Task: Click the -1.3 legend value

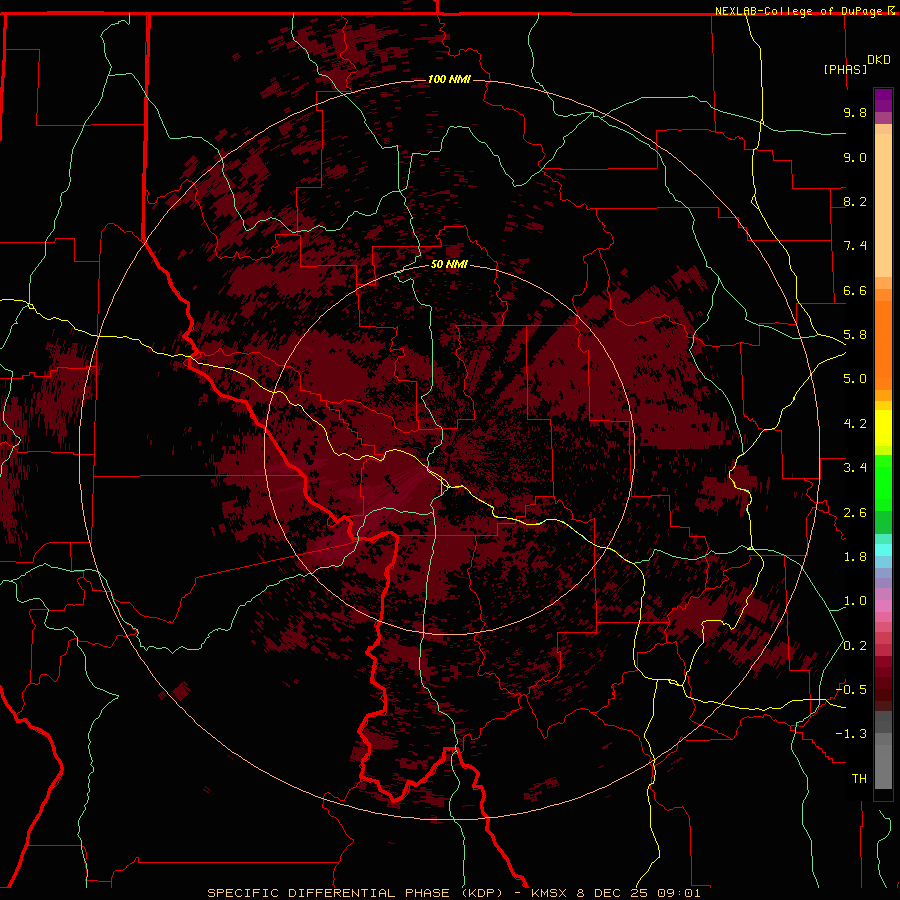Action: click(x=851, y=734)
